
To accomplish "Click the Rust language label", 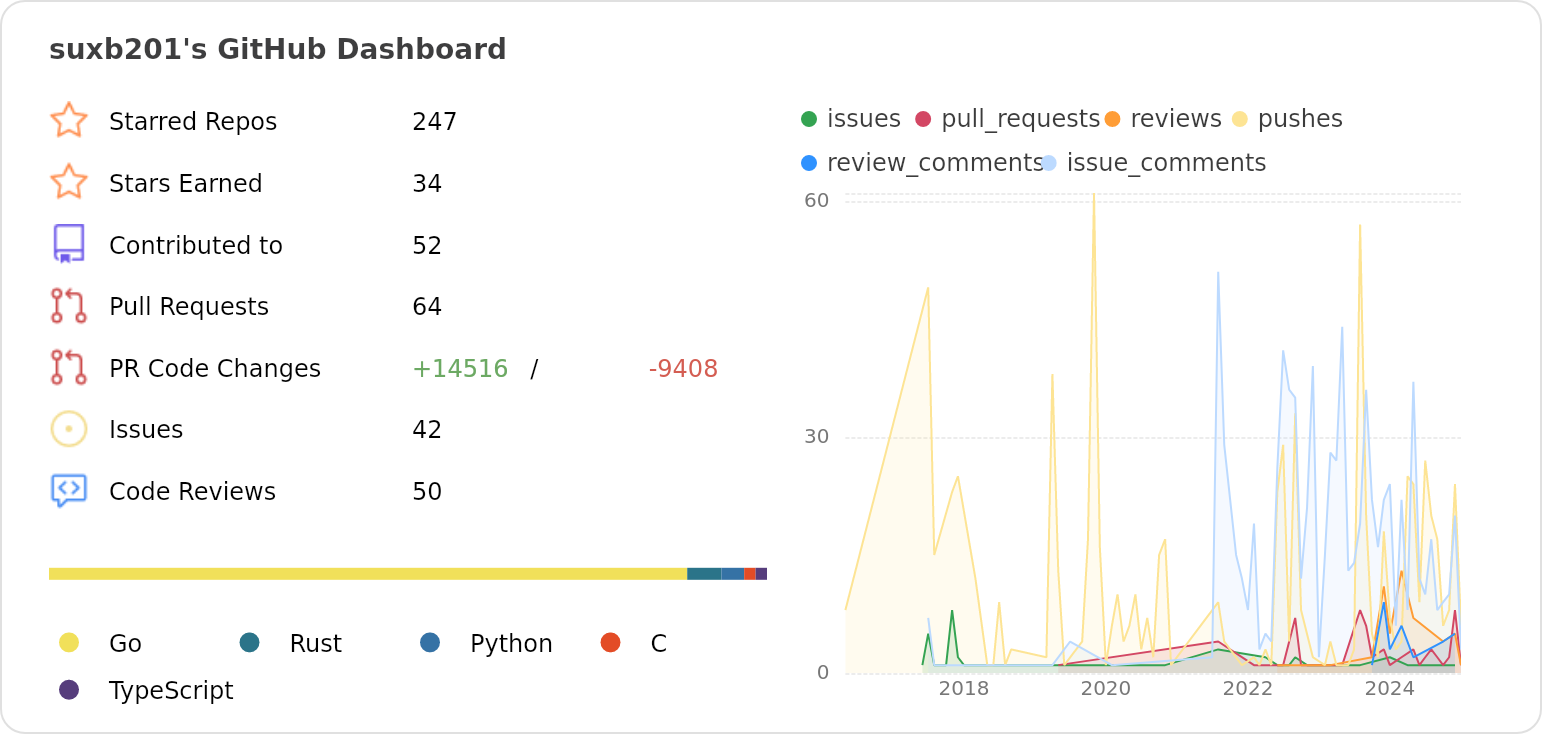I will click(x=315, y=644).
